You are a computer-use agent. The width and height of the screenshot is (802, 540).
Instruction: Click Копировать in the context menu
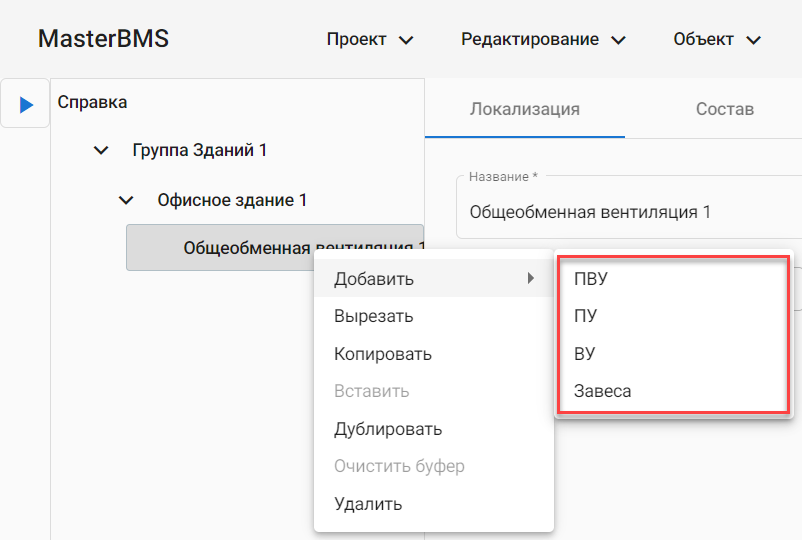tap(382, 354)
